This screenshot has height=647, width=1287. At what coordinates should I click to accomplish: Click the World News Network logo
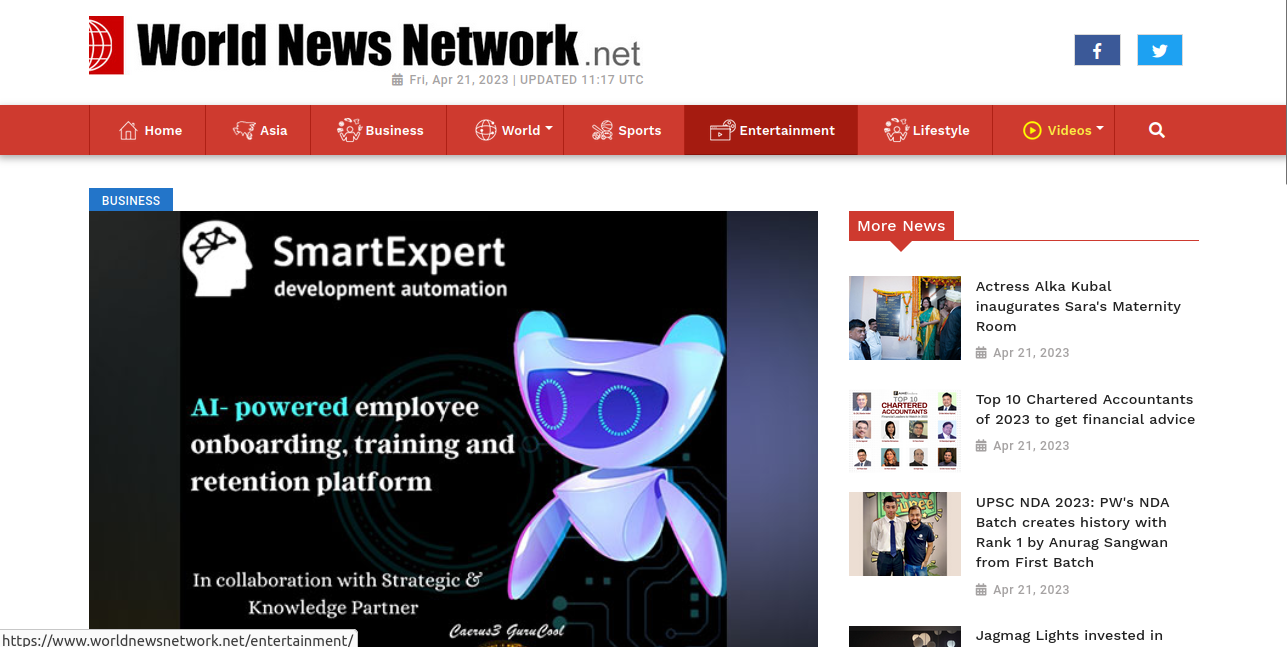(365, 46)
